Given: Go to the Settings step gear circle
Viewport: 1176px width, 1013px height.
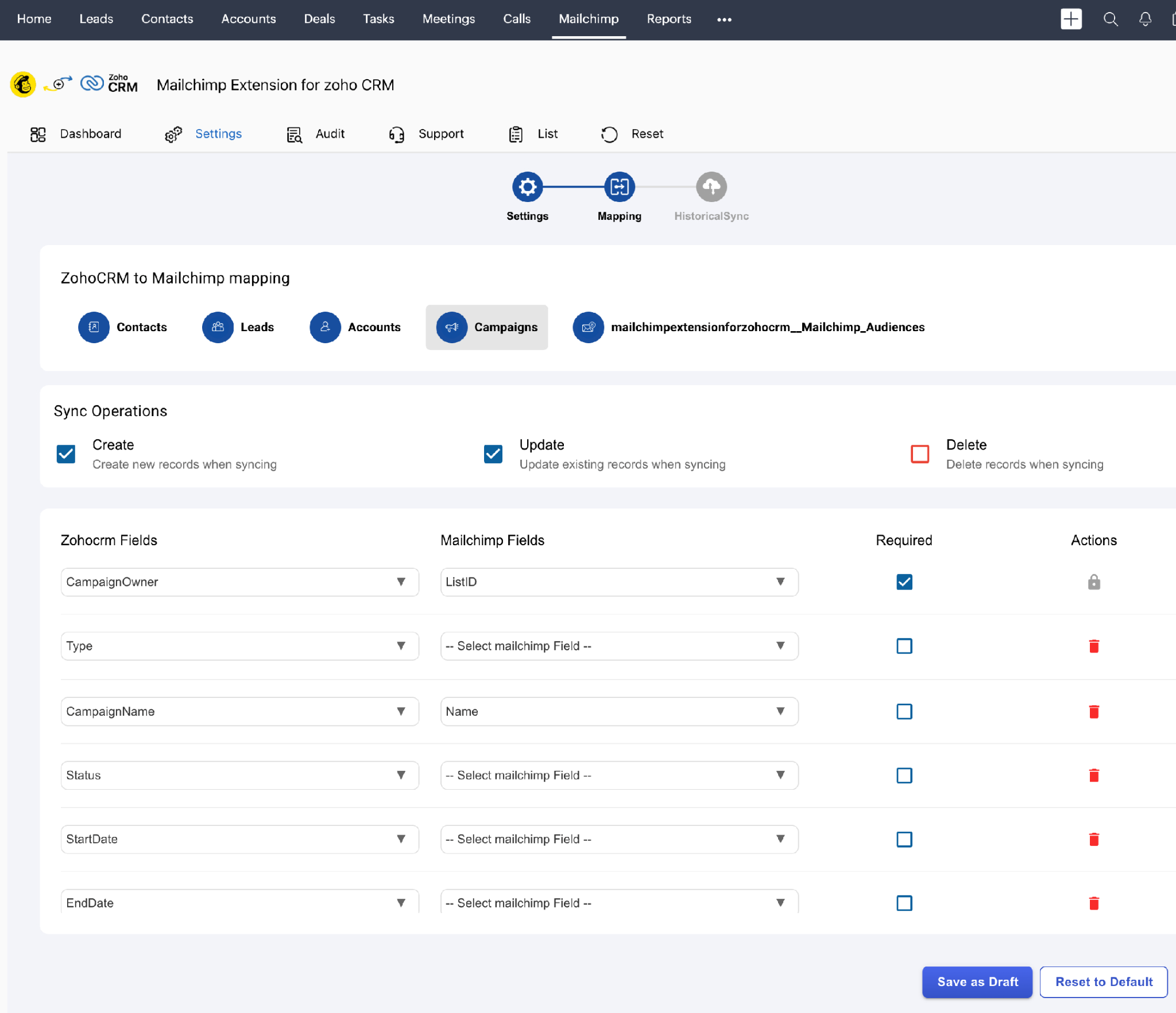Looking at the screenshot, I should pos(527,187).
